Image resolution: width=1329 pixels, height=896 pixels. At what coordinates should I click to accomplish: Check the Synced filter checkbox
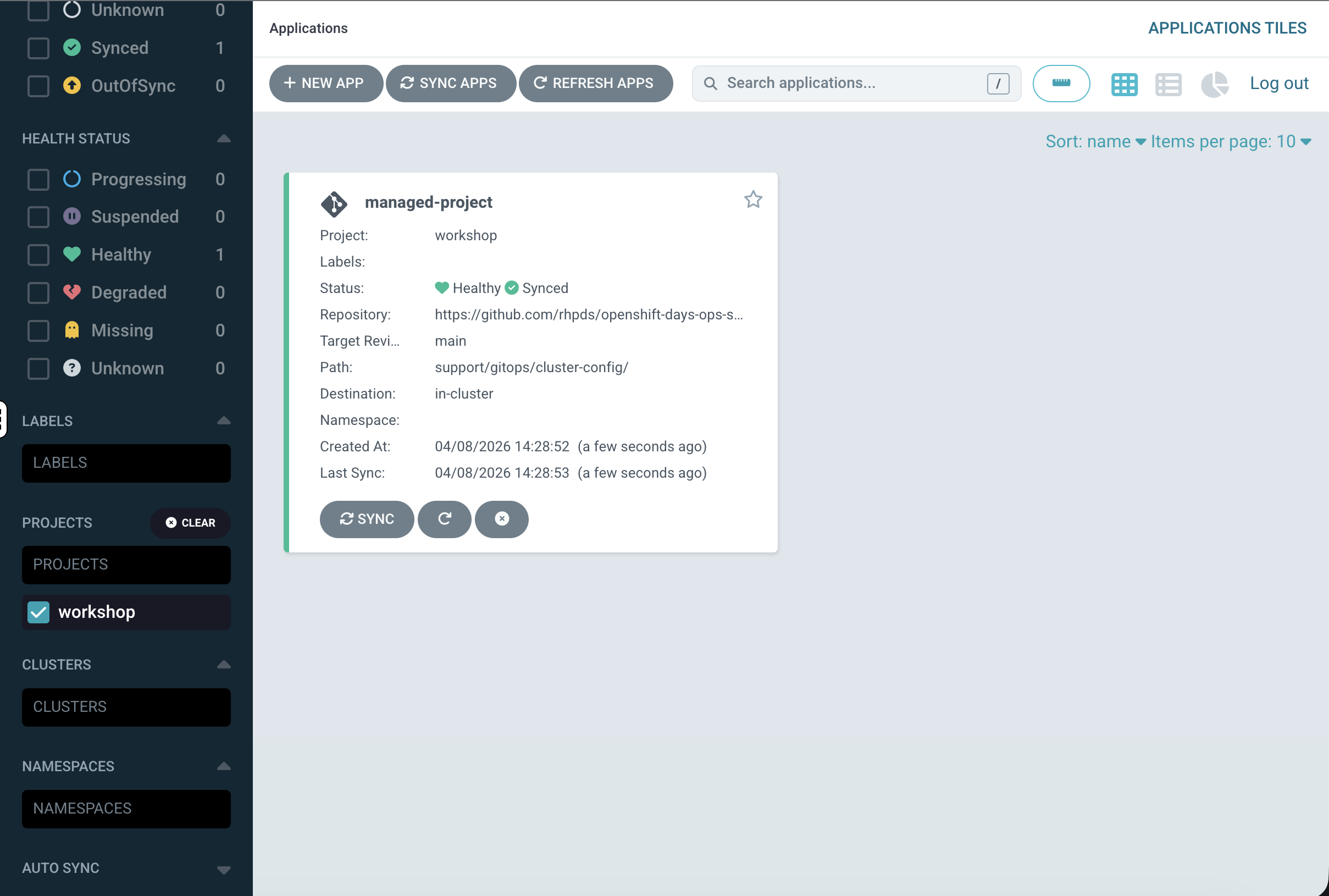38,48
